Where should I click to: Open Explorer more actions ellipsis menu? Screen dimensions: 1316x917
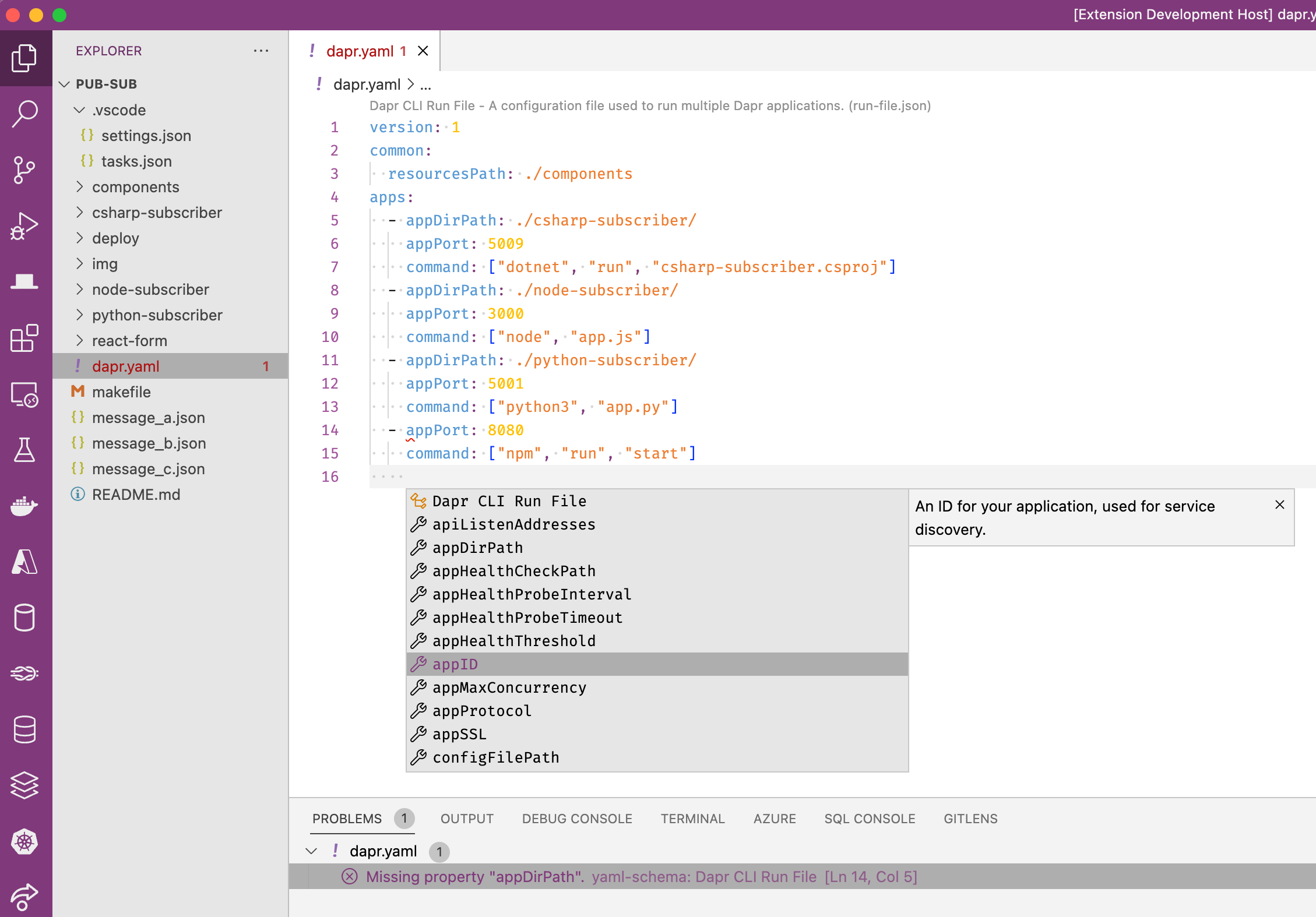(261, 51)
